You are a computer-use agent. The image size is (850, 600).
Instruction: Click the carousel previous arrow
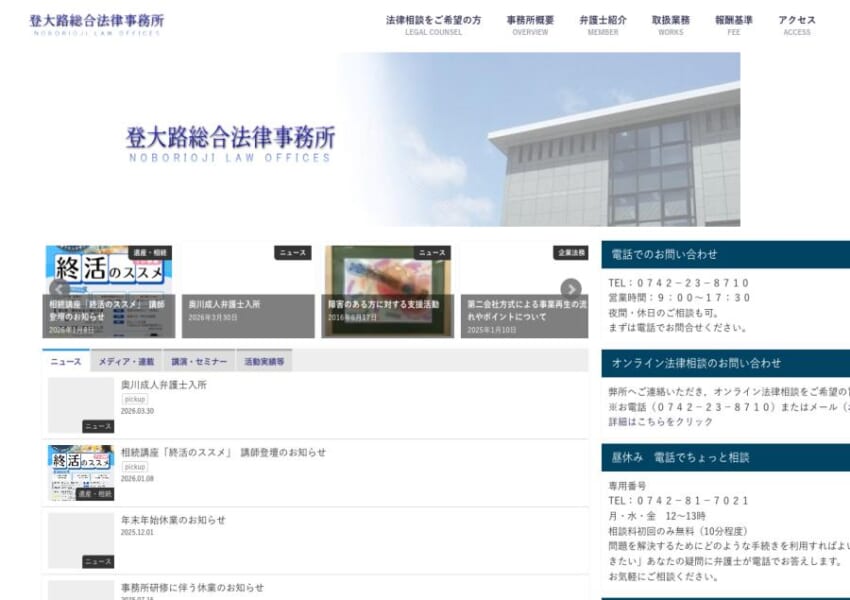(59, 289)
